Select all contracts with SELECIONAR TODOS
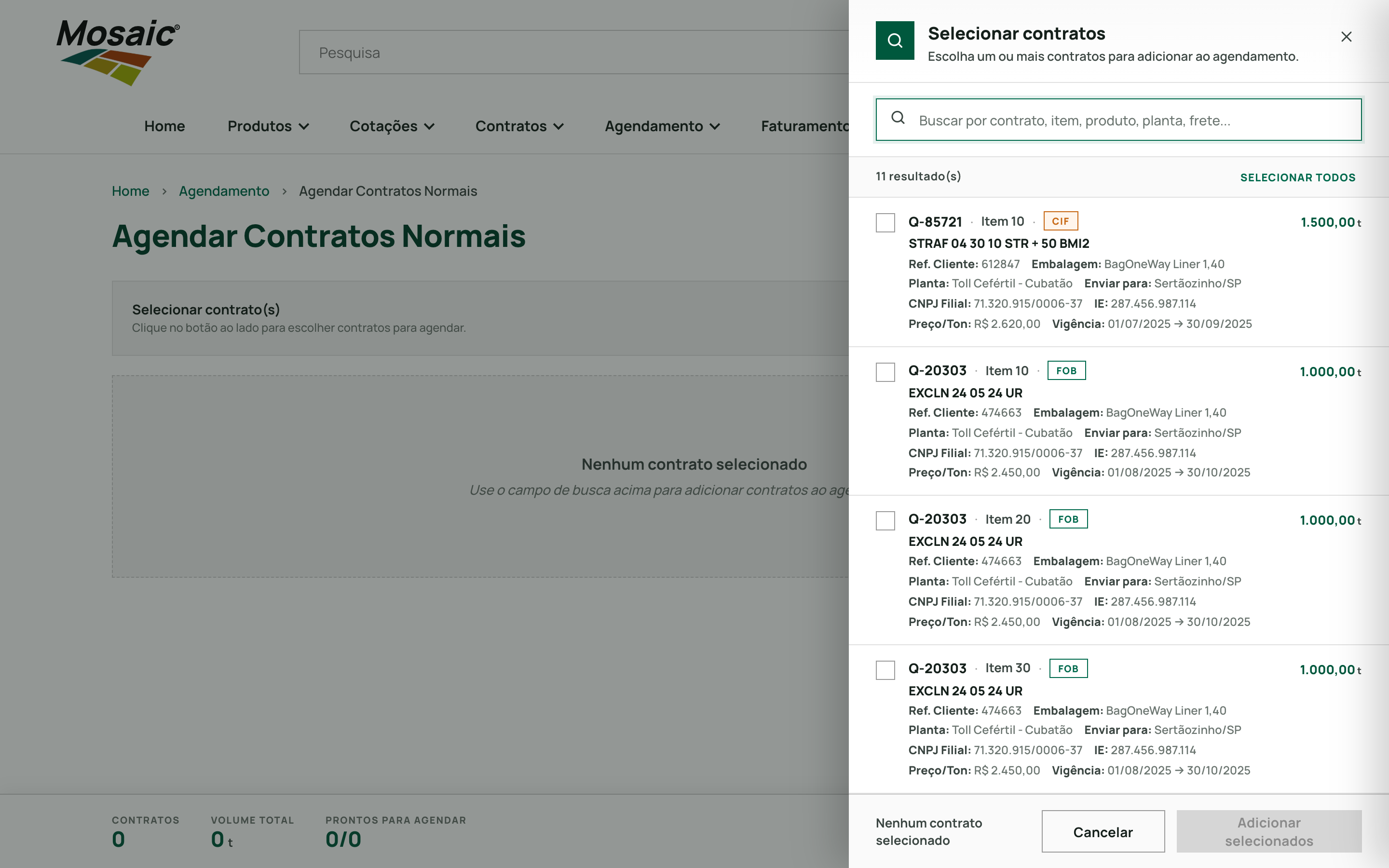 (1297, 177)
